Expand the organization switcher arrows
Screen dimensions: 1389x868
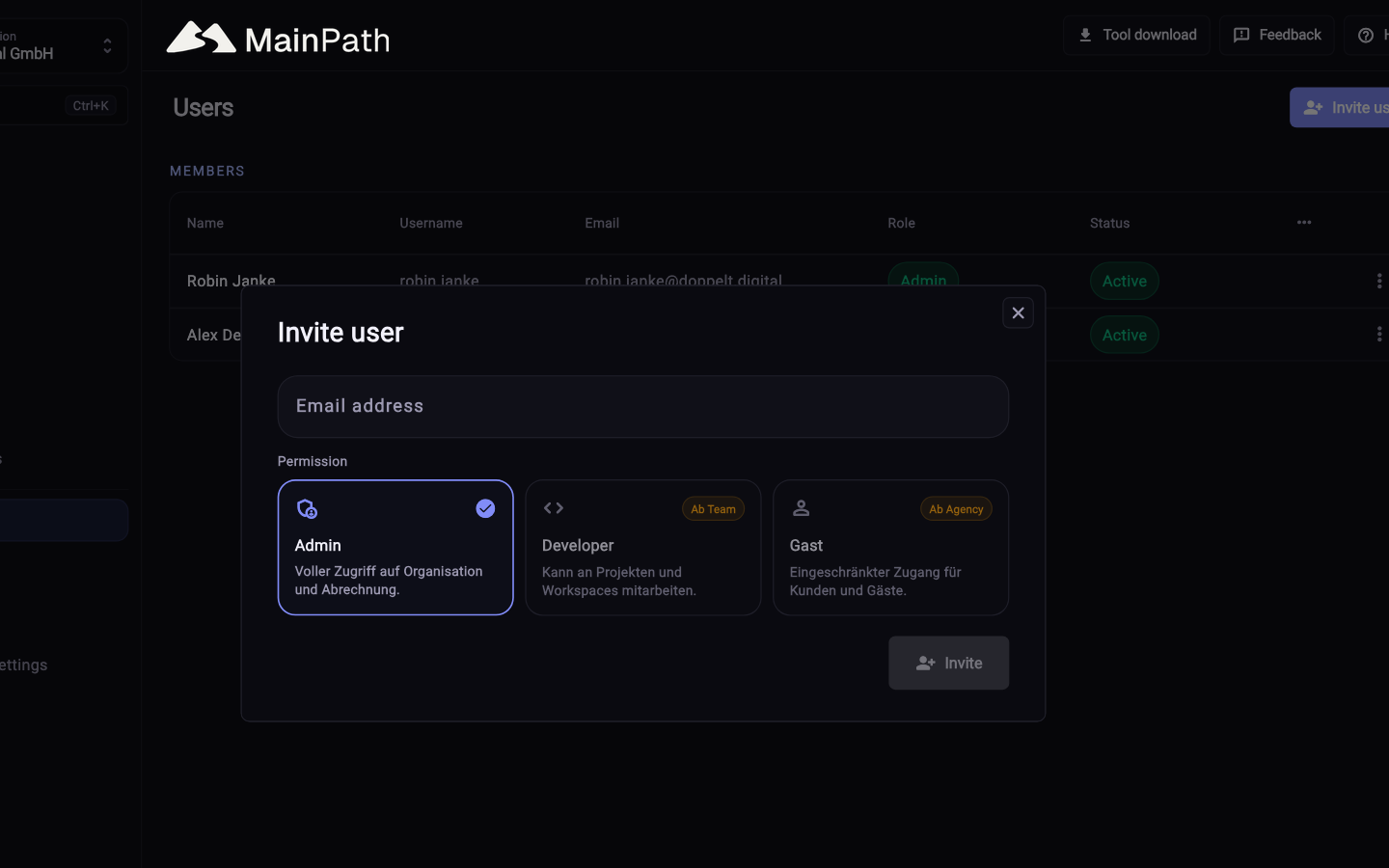tap(107, 45)
